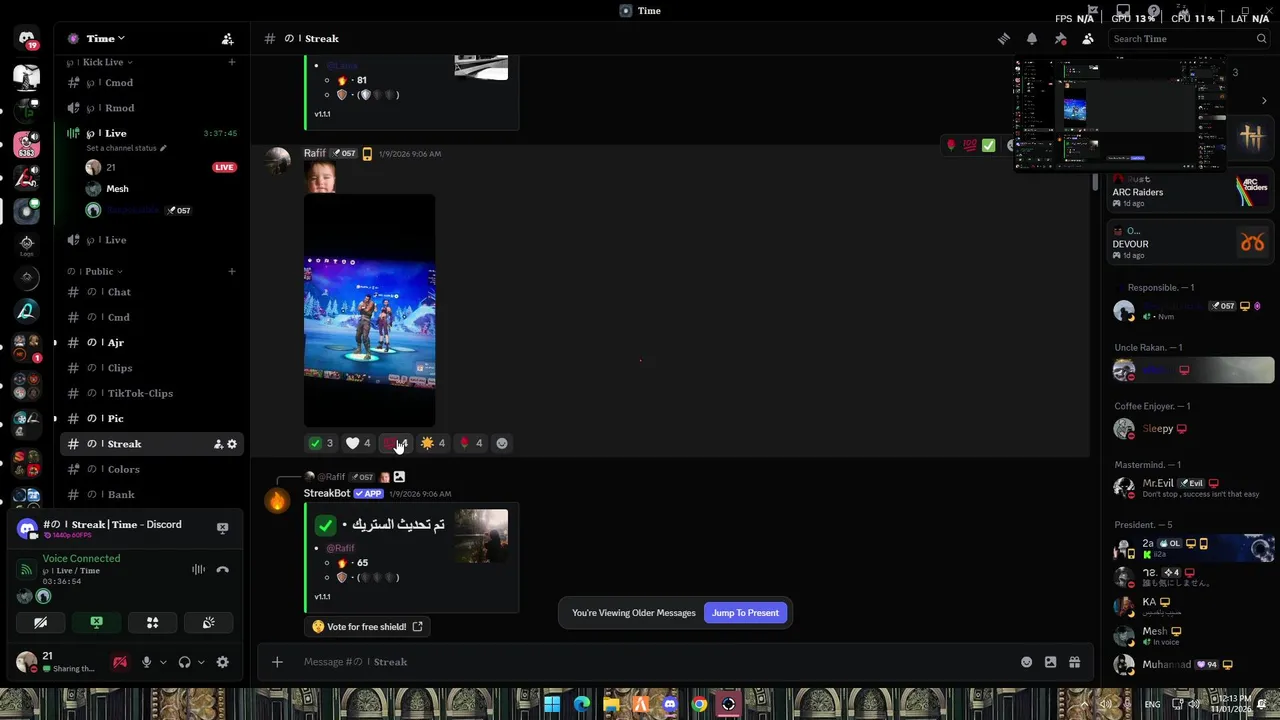Open output device options chevron
1280x720 pixels.
click(201, 662)
